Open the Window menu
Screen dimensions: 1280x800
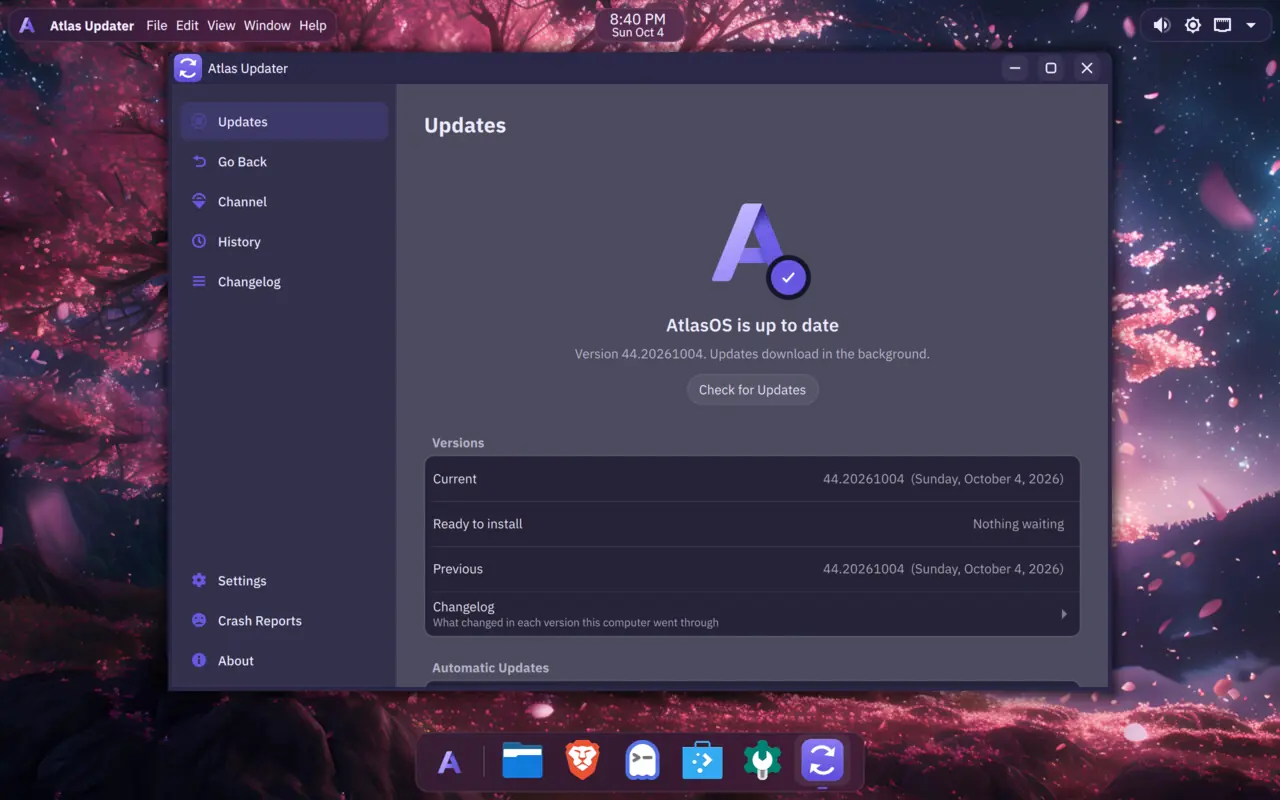point(267,25)
